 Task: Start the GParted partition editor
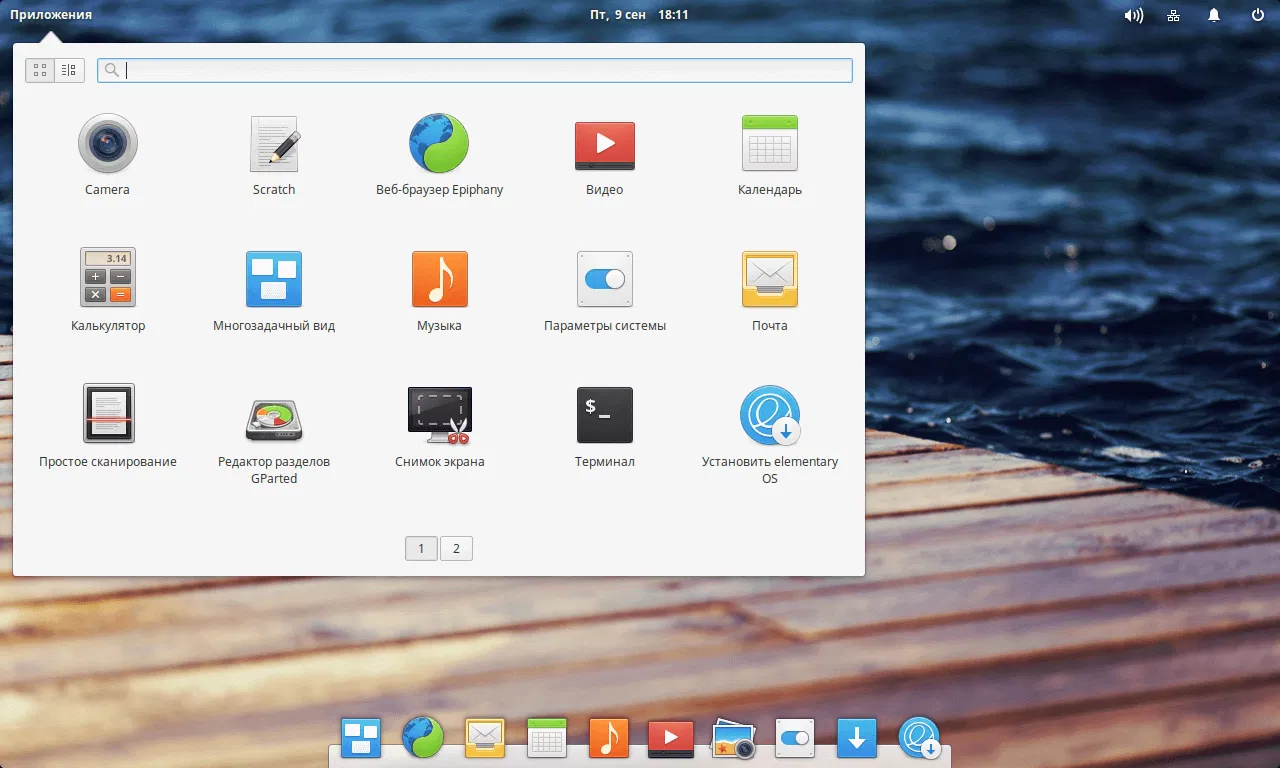tap(273, 415)
